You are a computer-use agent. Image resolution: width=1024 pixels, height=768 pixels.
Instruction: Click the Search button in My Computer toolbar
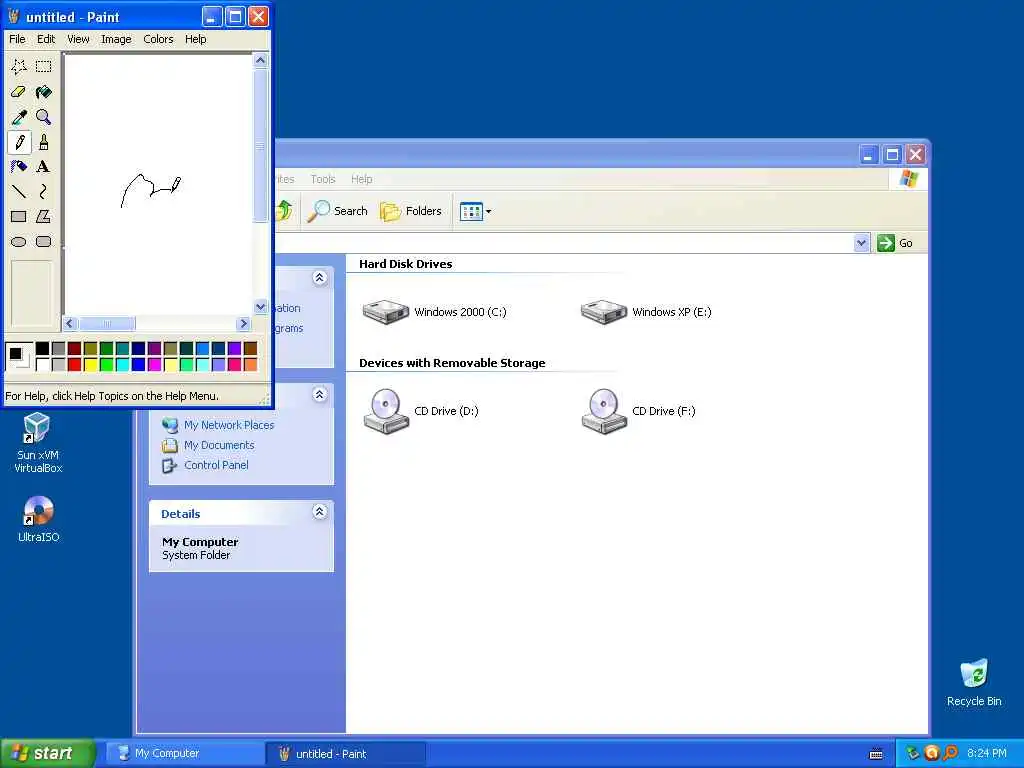[x=338, y=211]
